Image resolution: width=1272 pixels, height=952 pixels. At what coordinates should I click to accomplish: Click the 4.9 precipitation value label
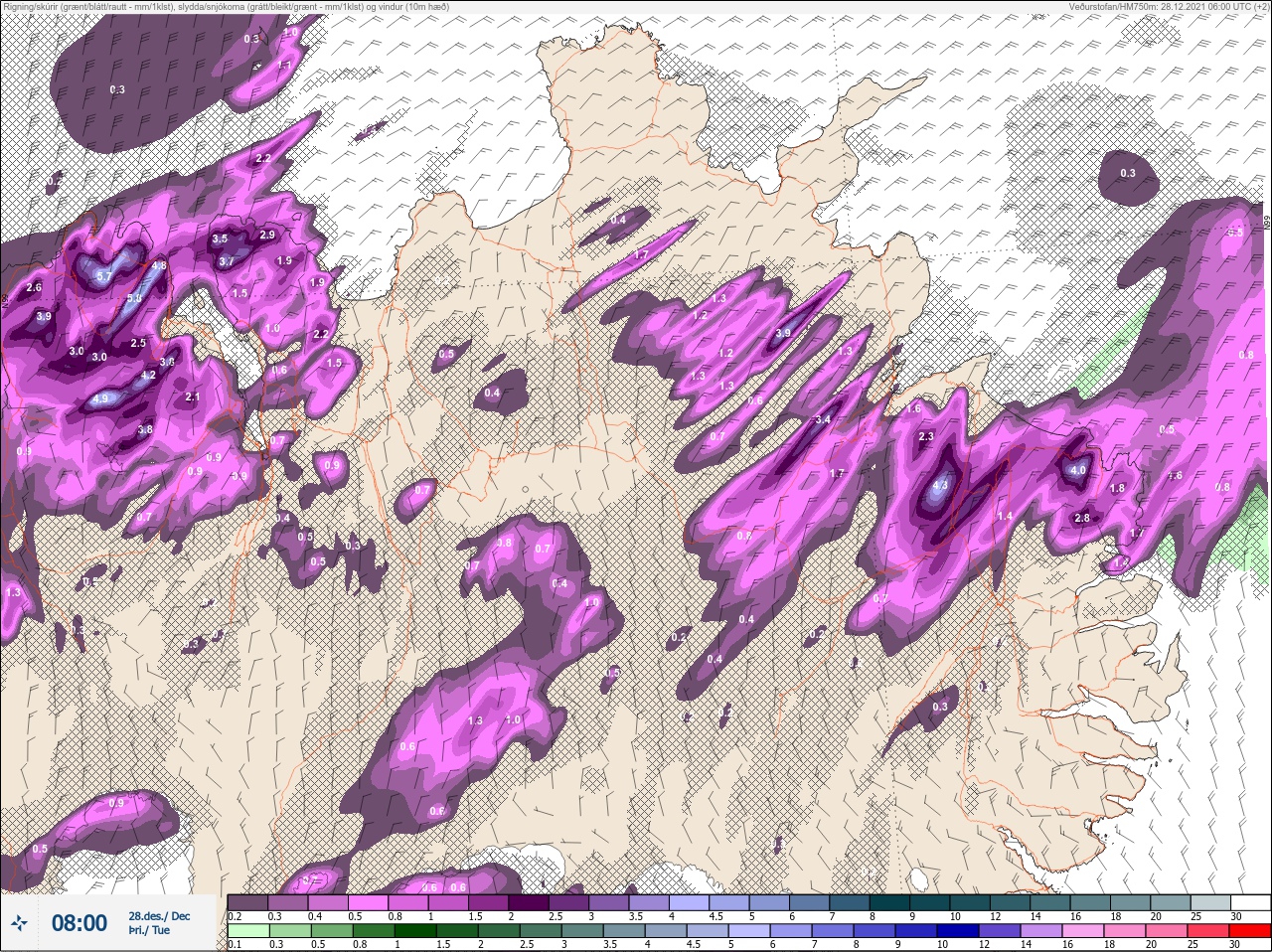coord(99,399)
